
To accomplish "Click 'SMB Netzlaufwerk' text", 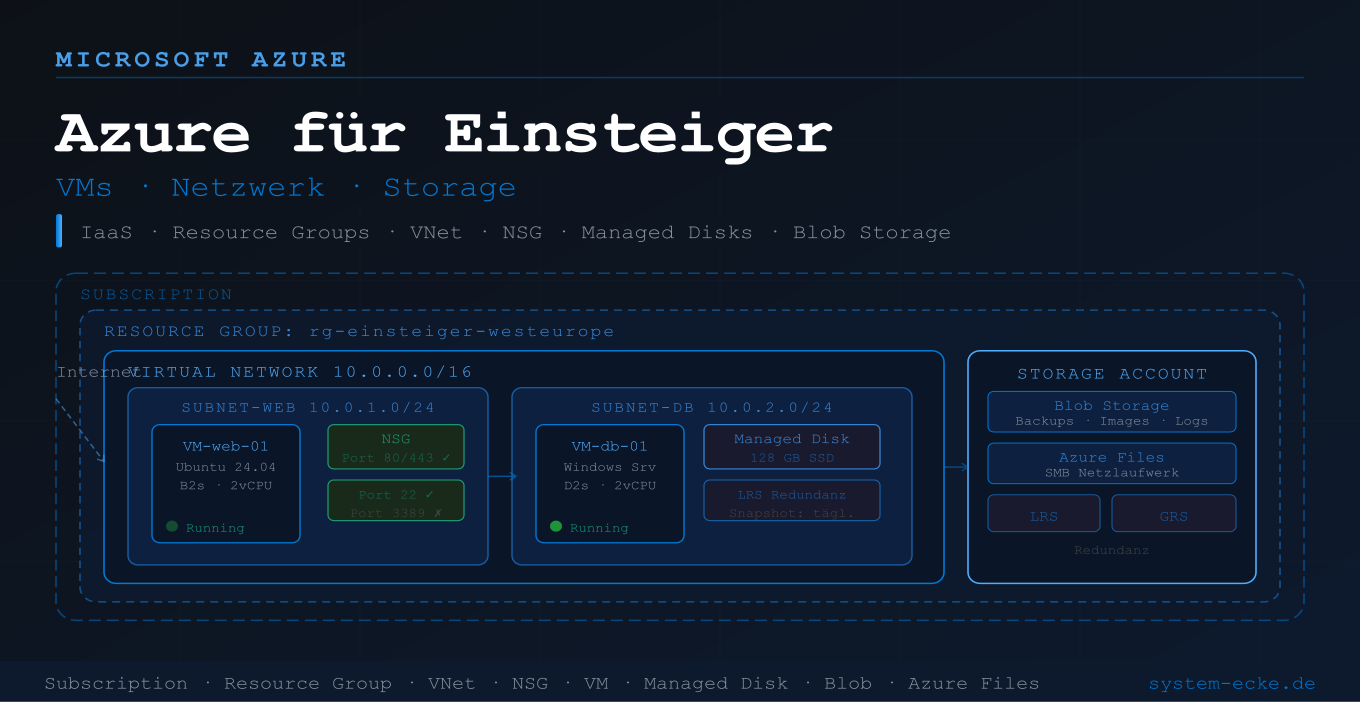I will click(1112, 473).
